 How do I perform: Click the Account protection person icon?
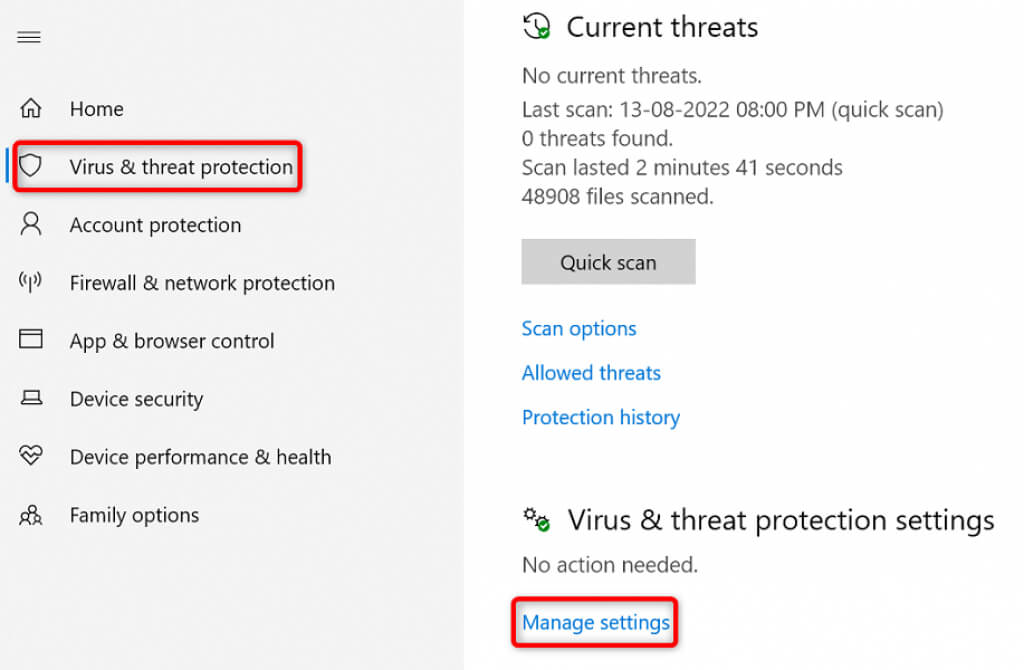31,224
